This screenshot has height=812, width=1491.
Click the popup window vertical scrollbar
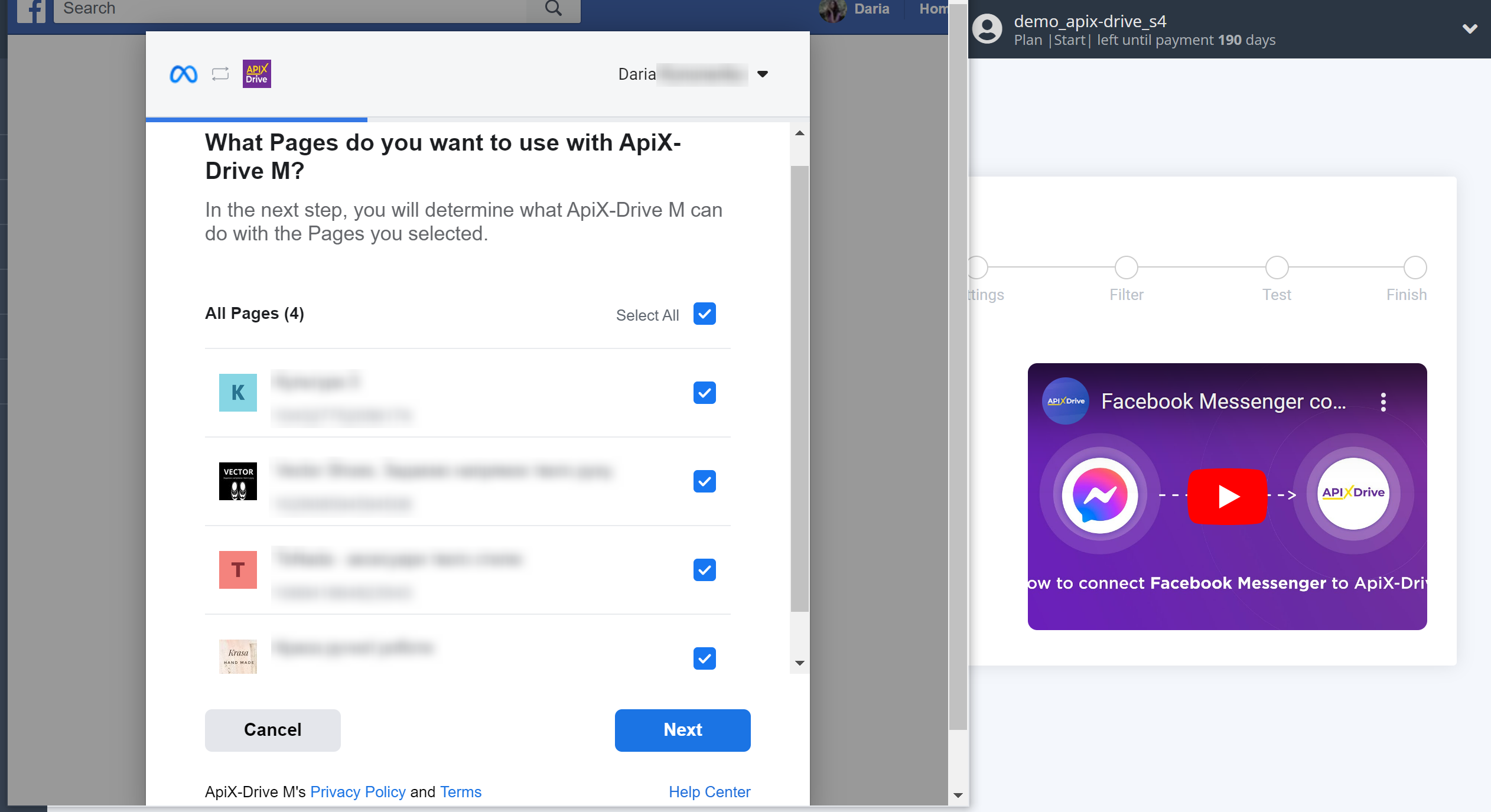point(958,366)
